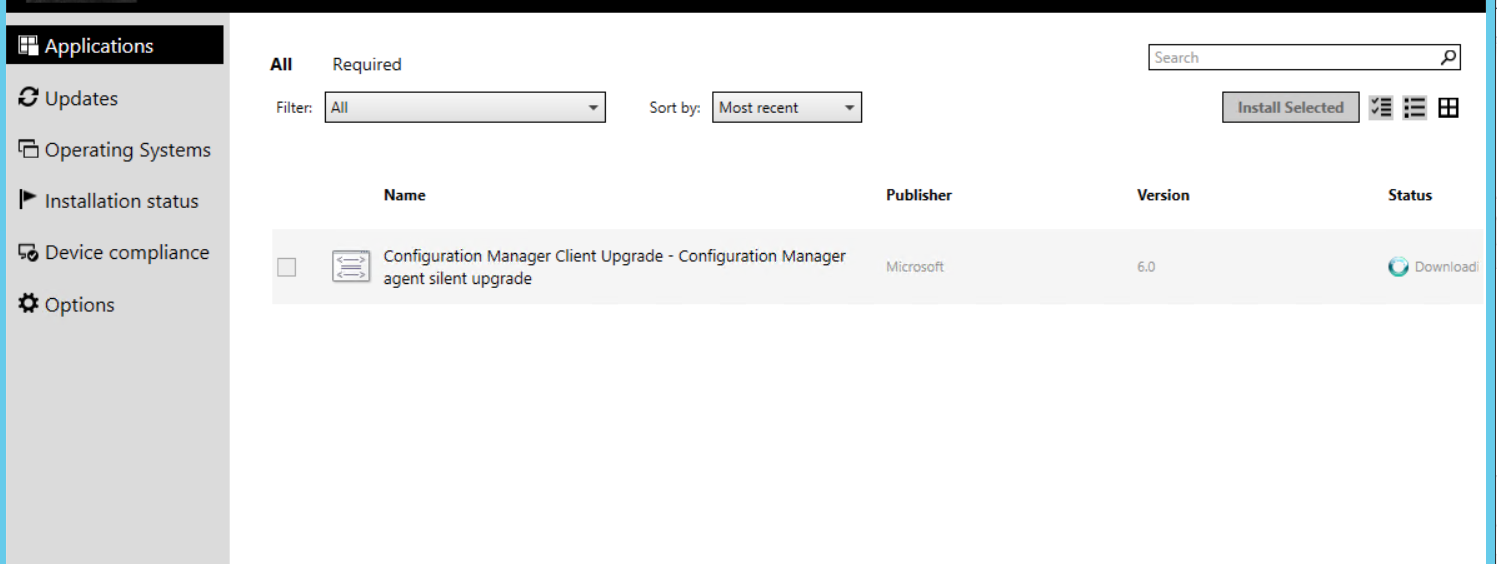Click the Microsoft publisher cell
The width and height of the screenshot is (1497, 564).
pos(915,267)
